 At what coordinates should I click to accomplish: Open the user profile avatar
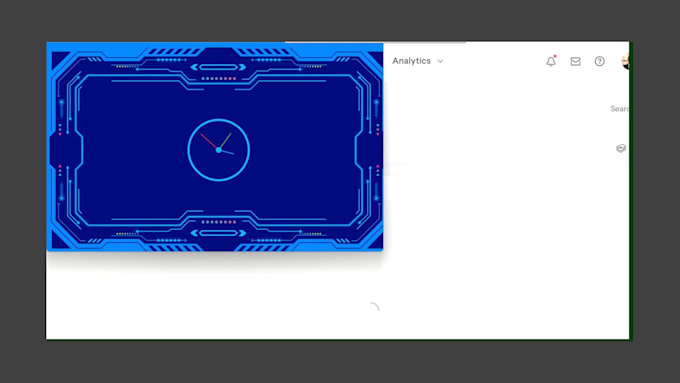pyautogui.click(x=625, y=61)
